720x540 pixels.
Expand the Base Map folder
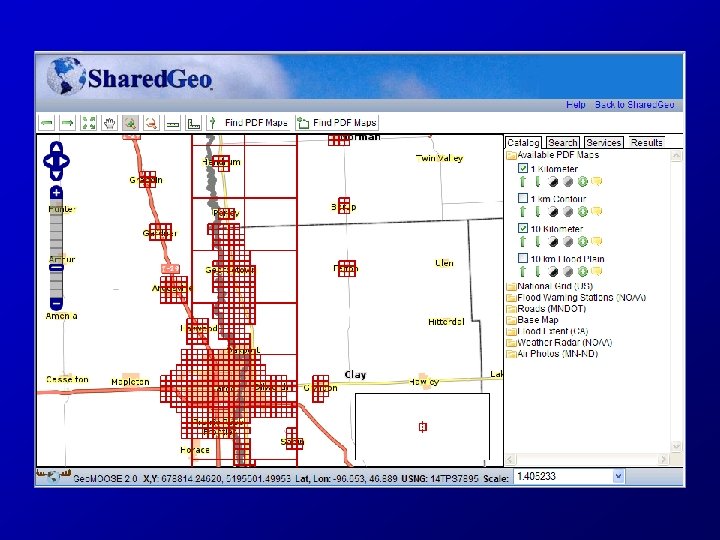coord(511,320)
